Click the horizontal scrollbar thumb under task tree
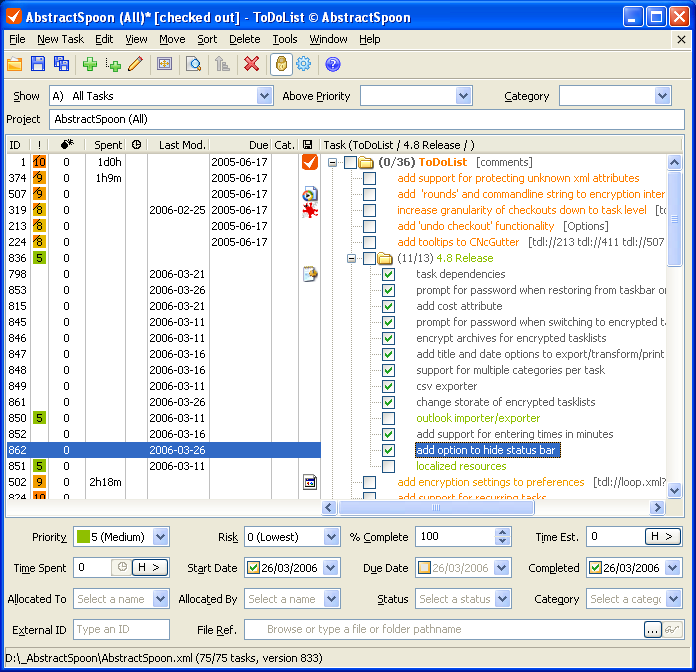The width and height of the screenshot is (696, 672). (436, 507)
